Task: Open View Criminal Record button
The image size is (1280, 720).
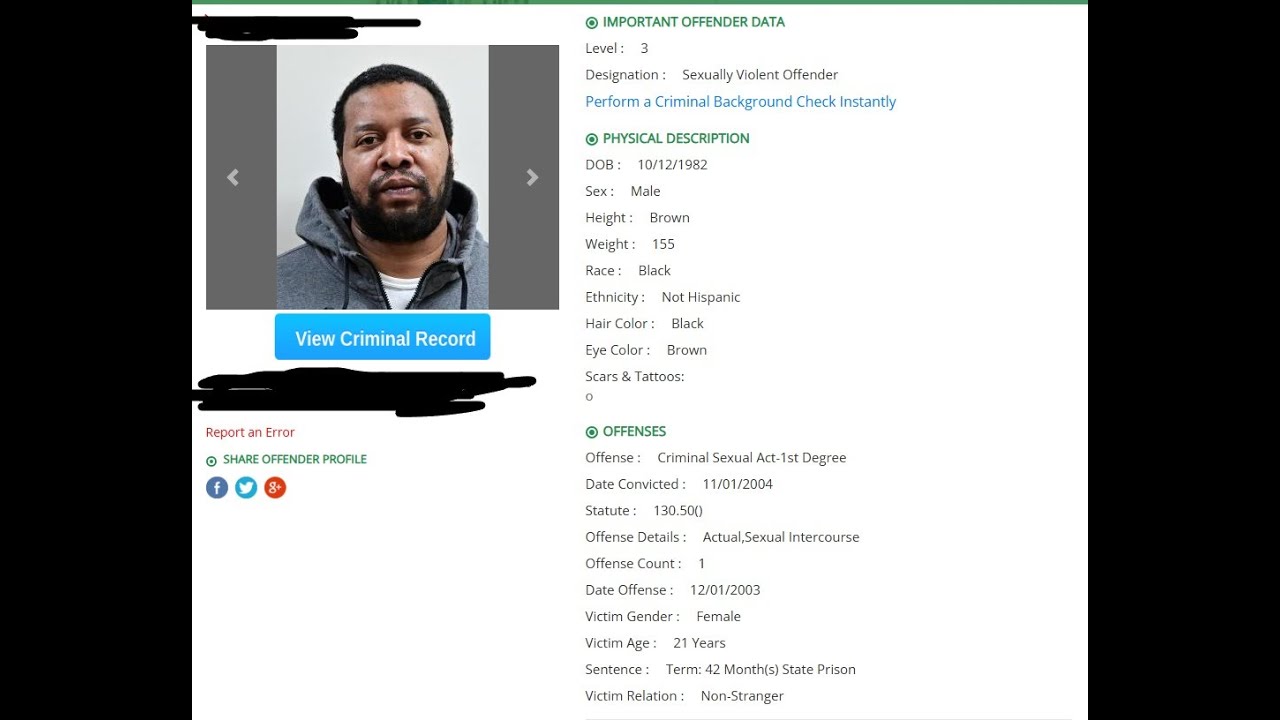Action: (383, 337)
